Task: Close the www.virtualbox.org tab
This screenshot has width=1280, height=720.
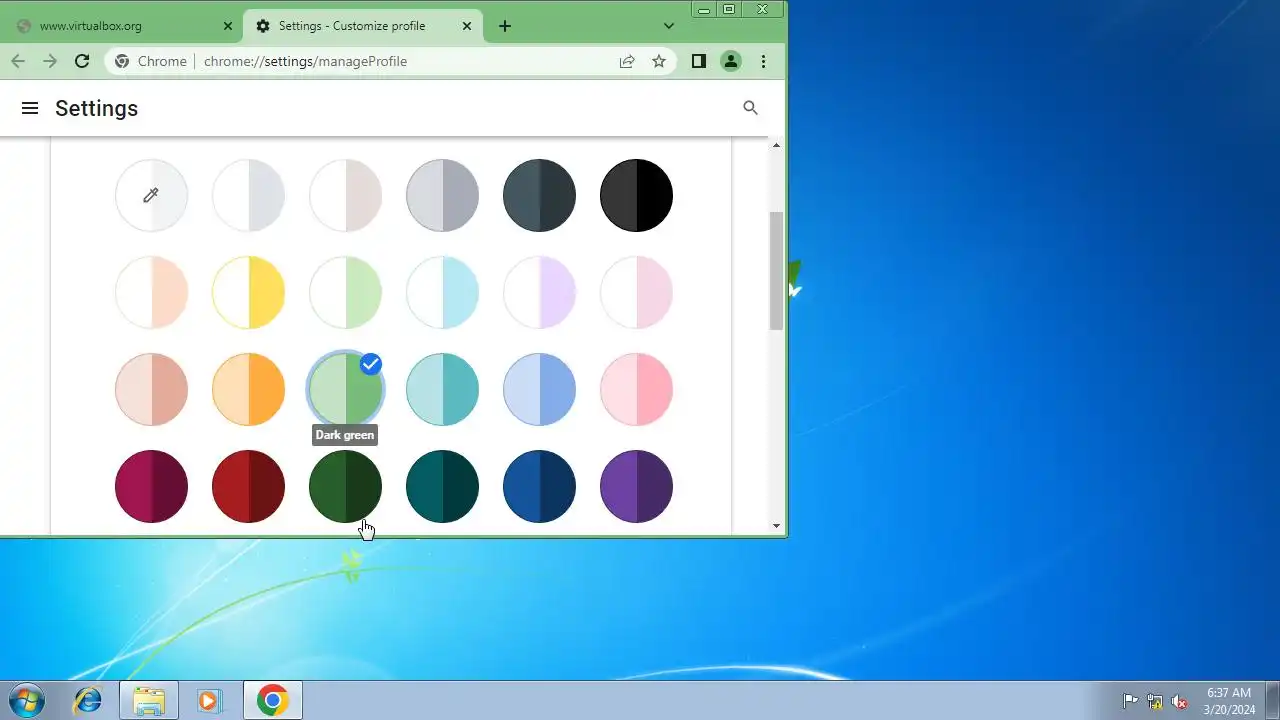Action: click(x=228, y=26)
